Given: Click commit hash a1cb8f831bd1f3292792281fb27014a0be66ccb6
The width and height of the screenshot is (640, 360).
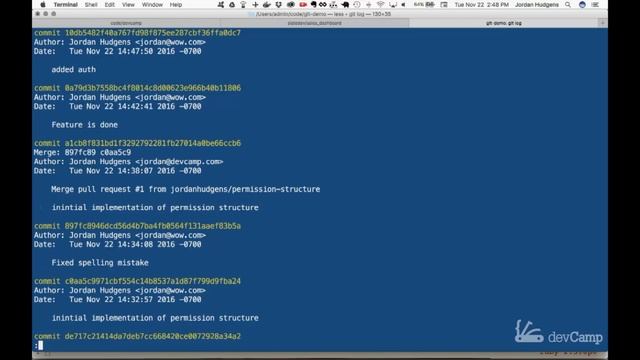Looking at the screenshot, I should pyautogui.click(x=153, y=143).
